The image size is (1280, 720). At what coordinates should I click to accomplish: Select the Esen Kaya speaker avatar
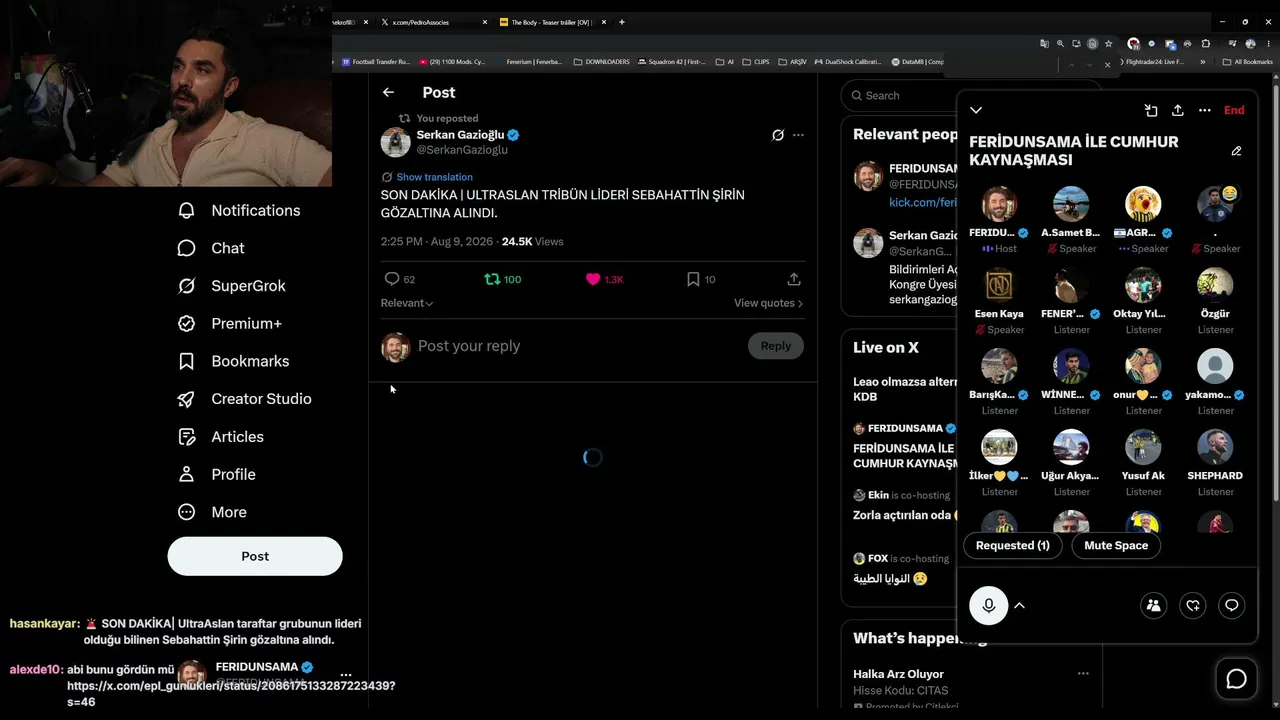pyautogui.click(x=999, y=285)
